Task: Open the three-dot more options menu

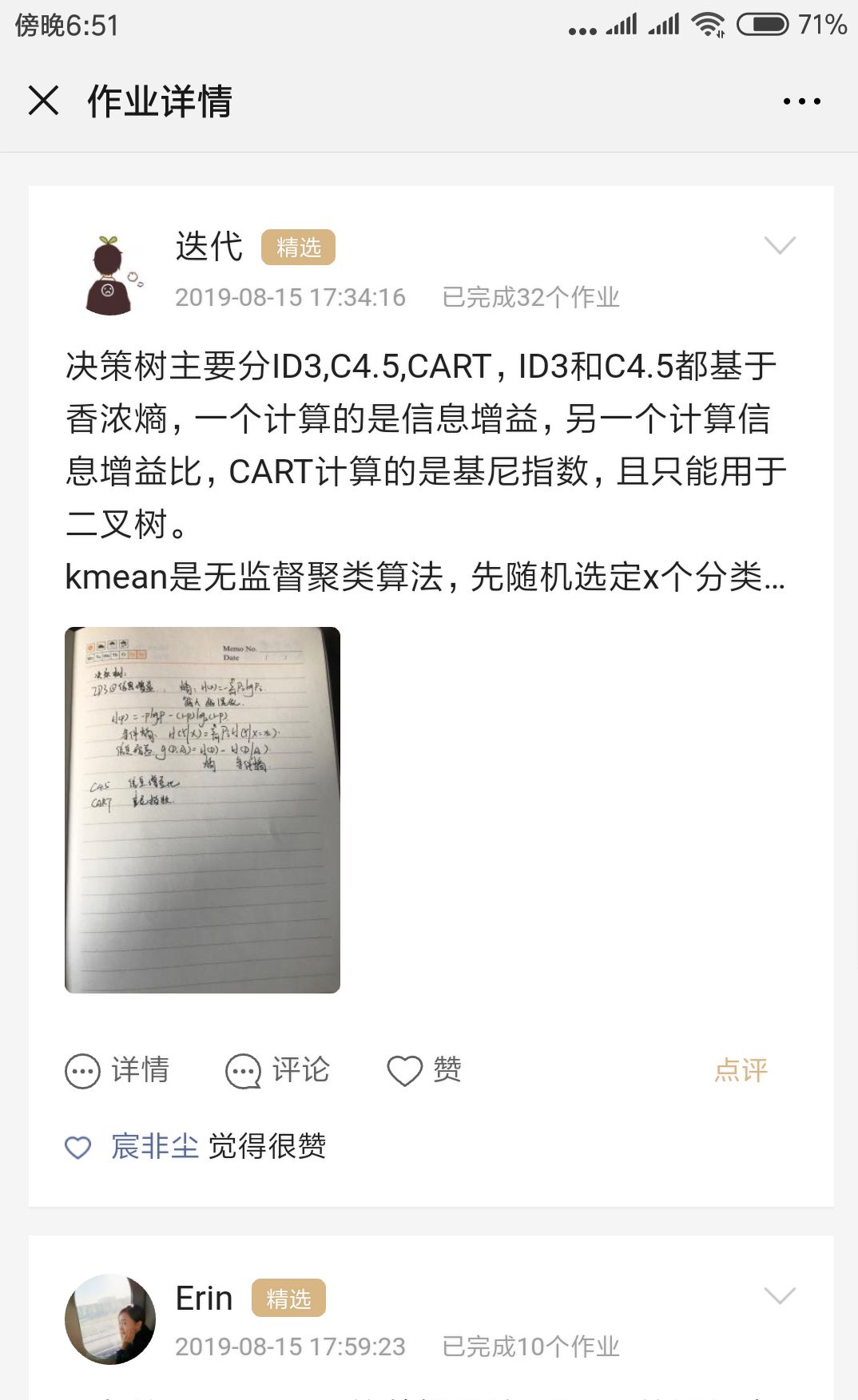Action: point(801,101)
